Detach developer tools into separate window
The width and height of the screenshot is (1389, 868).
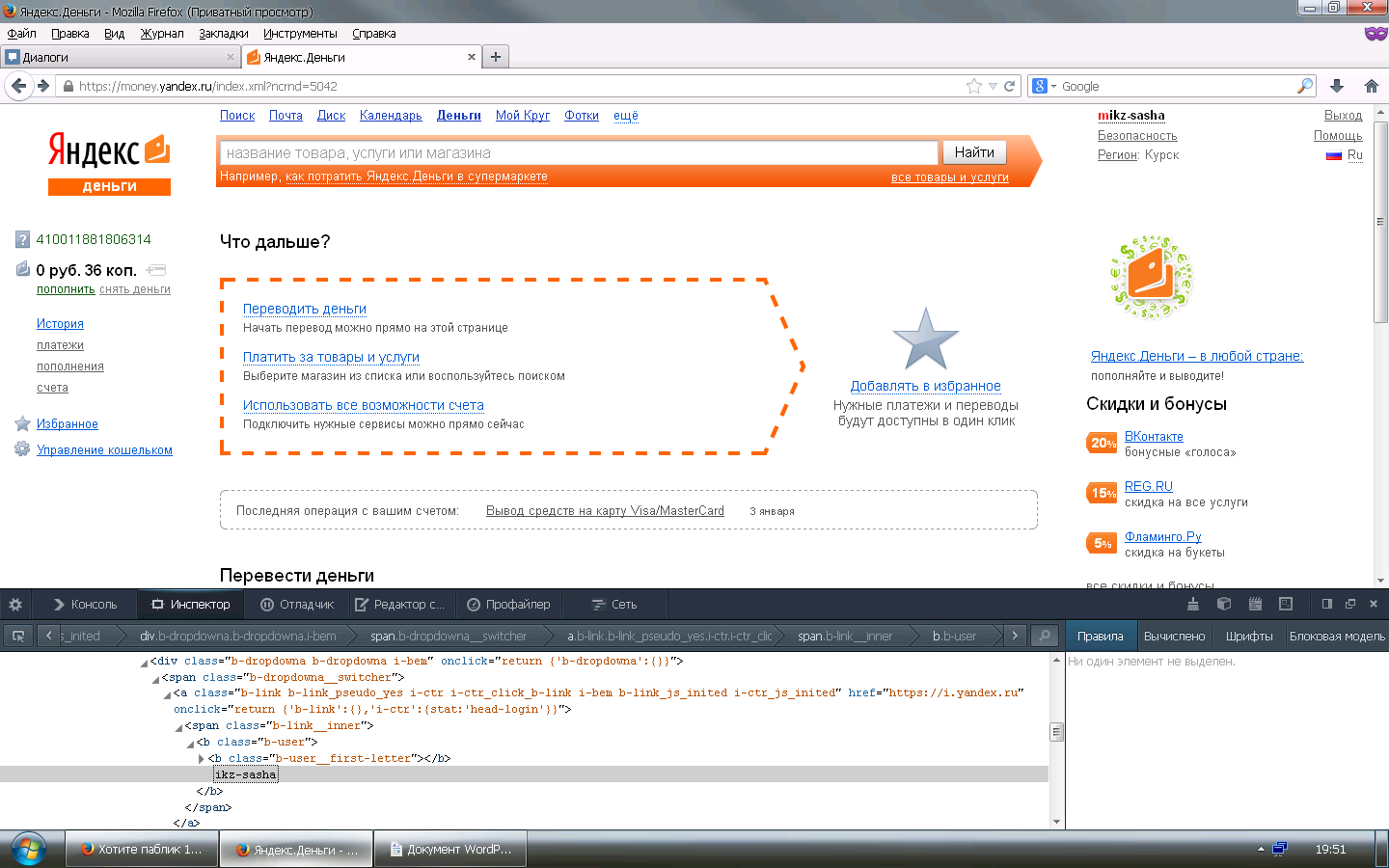click(1350, 604)
